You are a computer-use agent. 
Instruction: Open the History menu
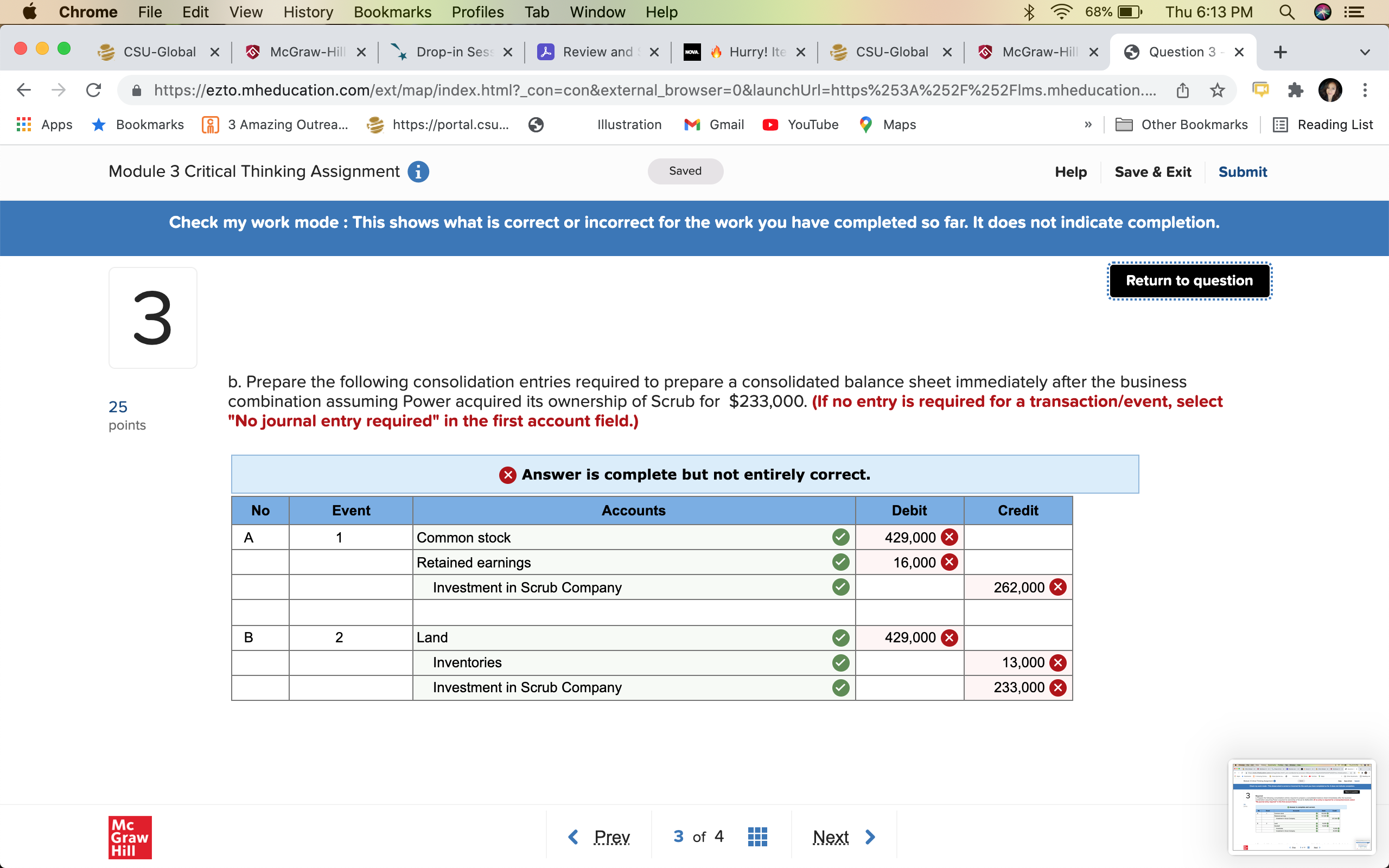(x=308, y=12)
